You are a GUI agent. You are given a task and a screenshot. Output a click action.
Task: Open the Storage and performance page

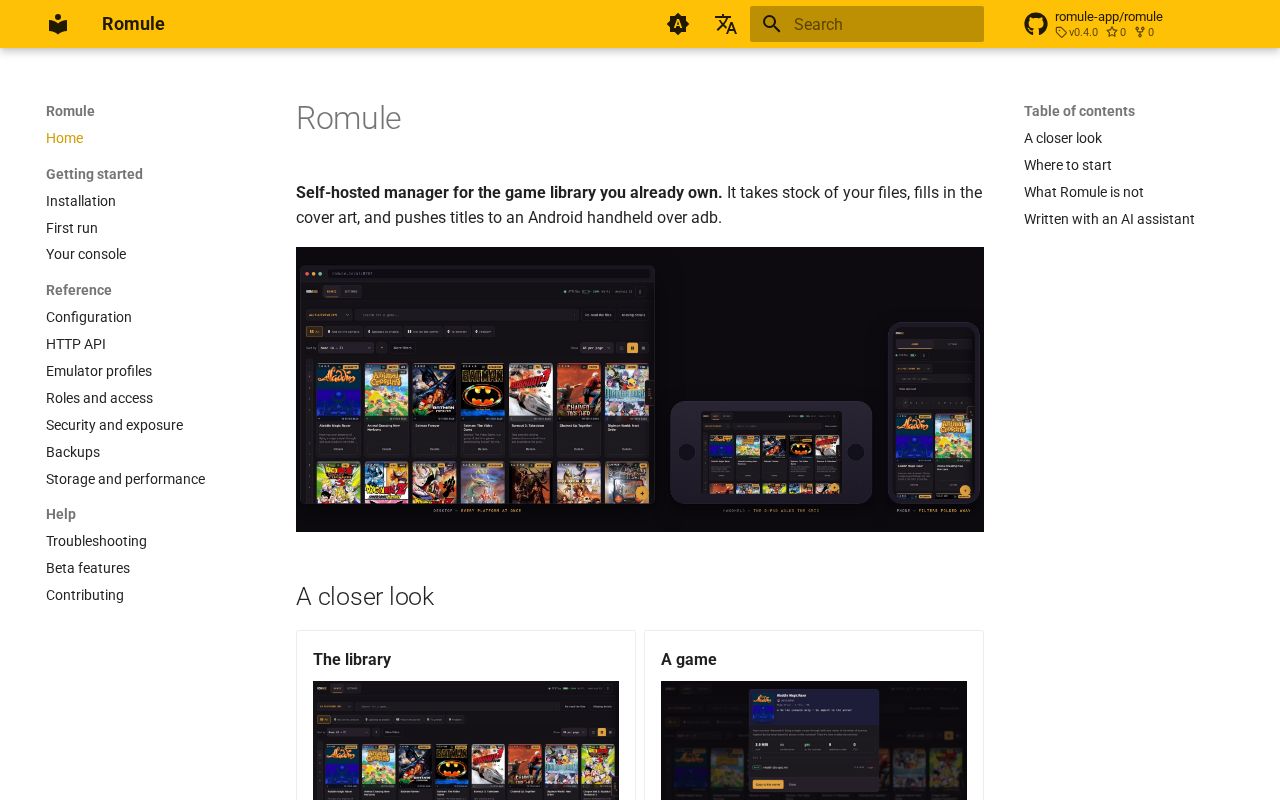click(x=125, y=479)
